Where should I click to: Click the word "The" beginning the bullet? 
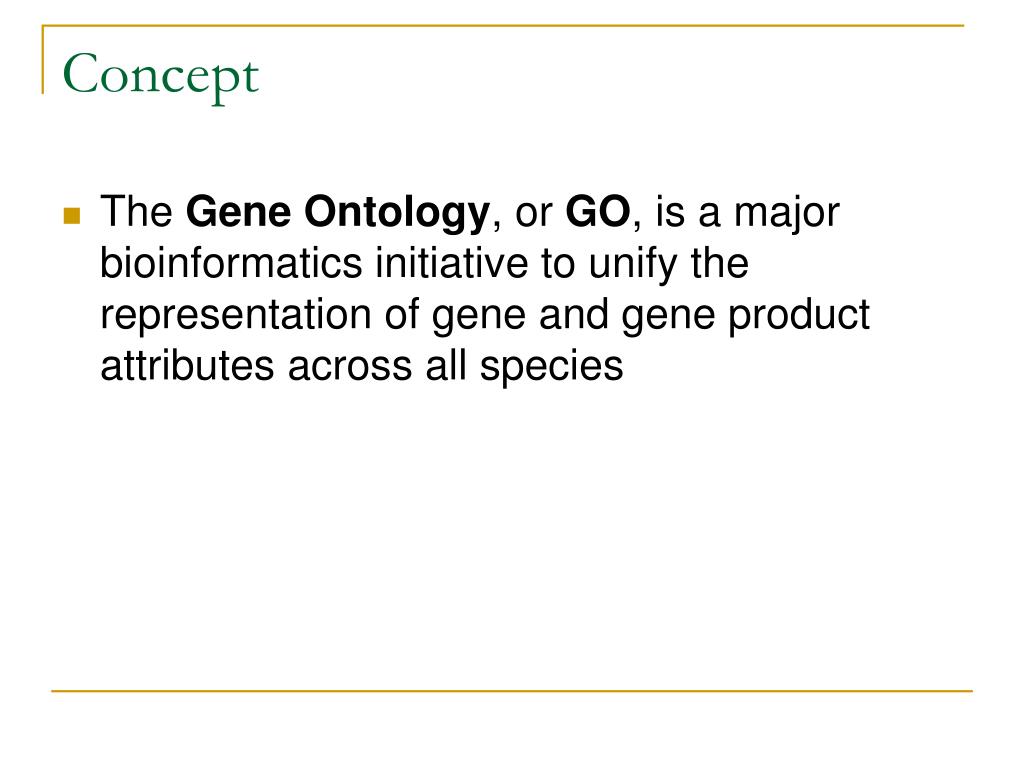coord(136,212)
